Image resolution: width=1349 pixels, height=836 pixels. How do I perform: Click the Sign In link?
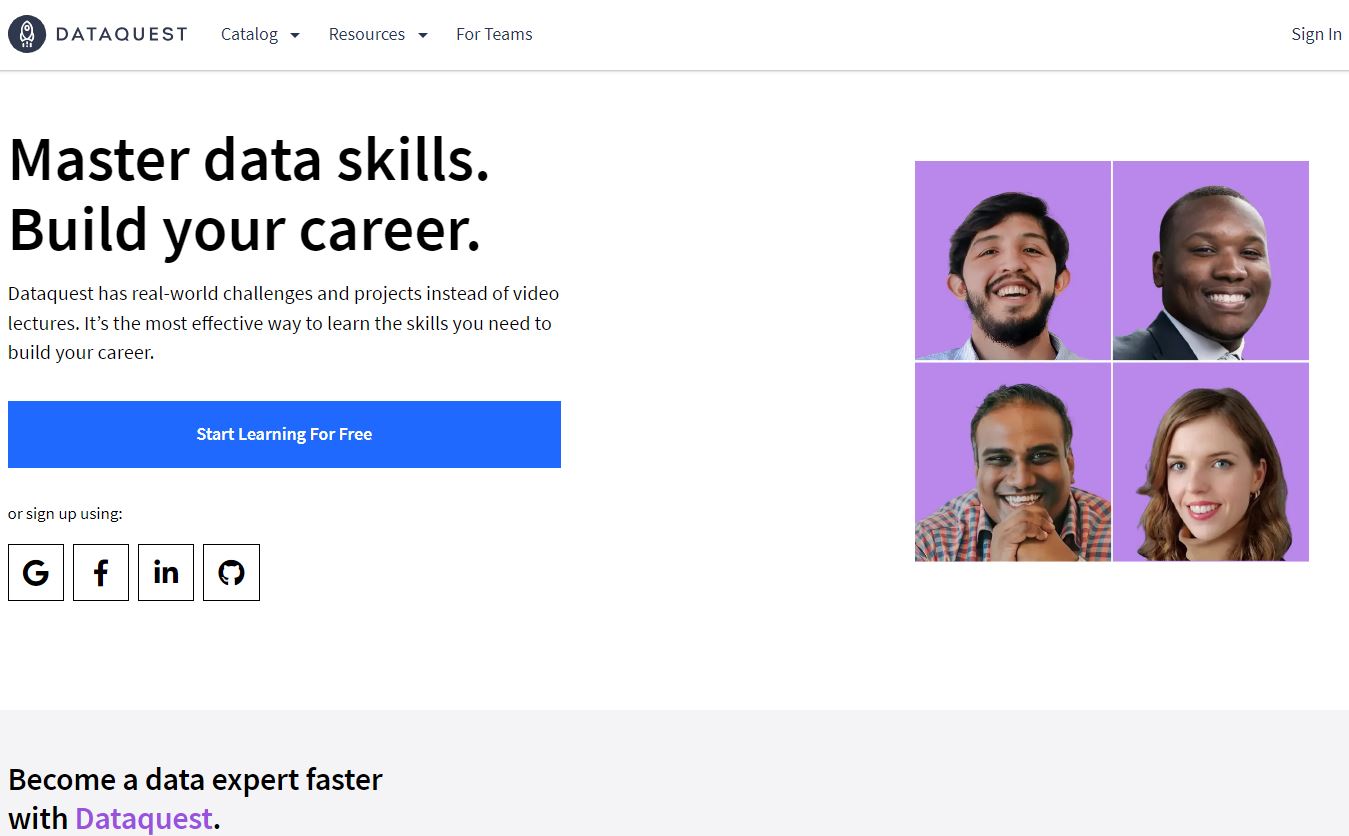pyautogui.click(x=1316, y=34)
